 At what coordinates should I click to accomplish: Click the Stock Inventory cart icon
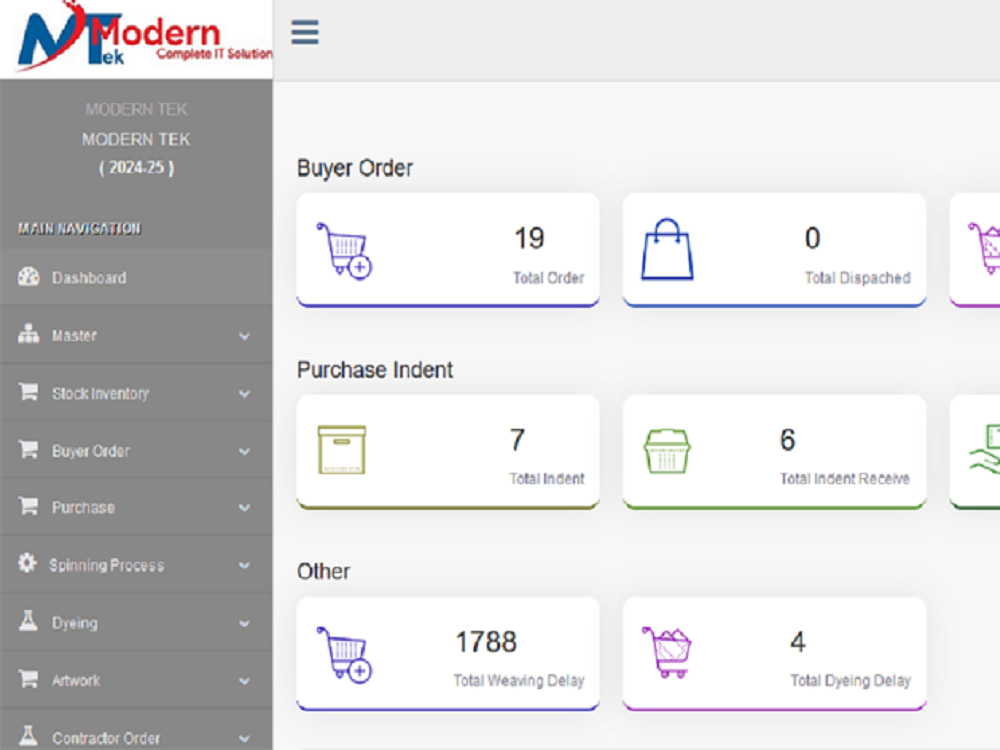(x=28, y=391)
